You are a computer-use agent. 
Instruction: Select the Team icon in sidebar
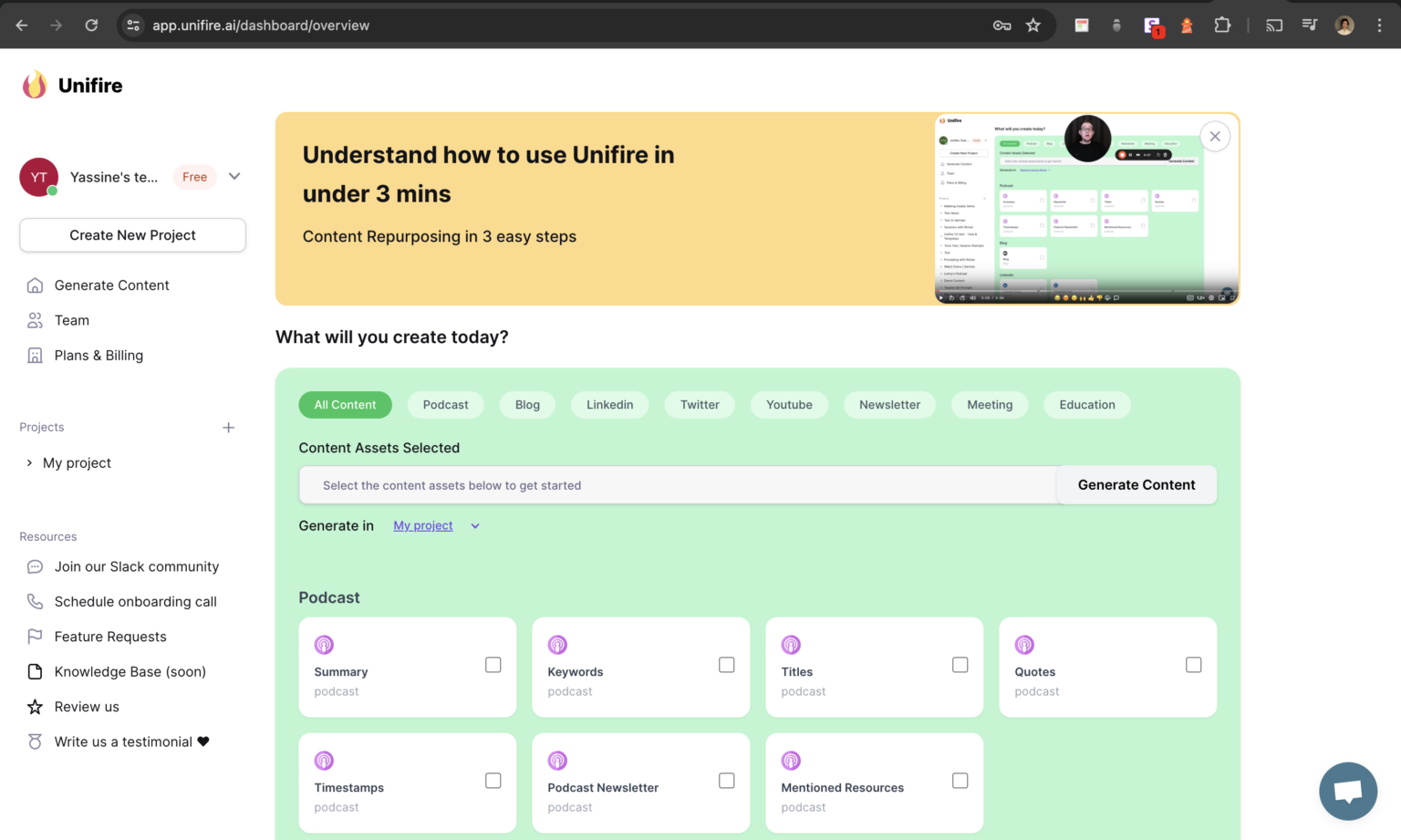35,320
